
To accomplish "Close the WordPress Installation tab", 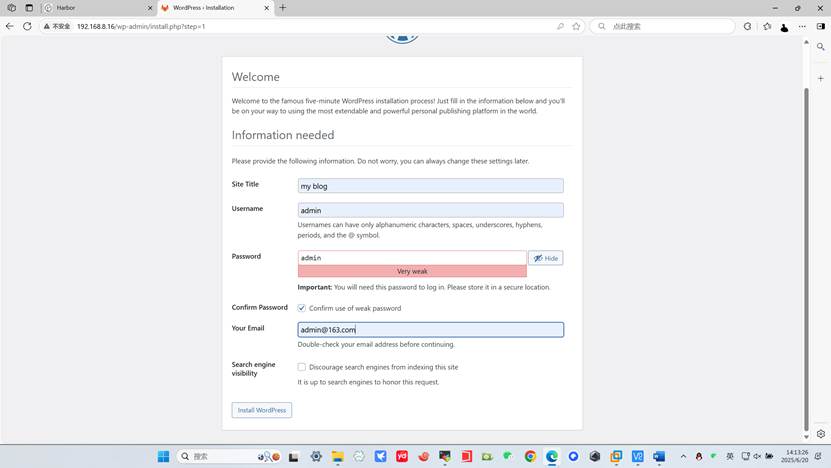I will [x=267, y=8].
